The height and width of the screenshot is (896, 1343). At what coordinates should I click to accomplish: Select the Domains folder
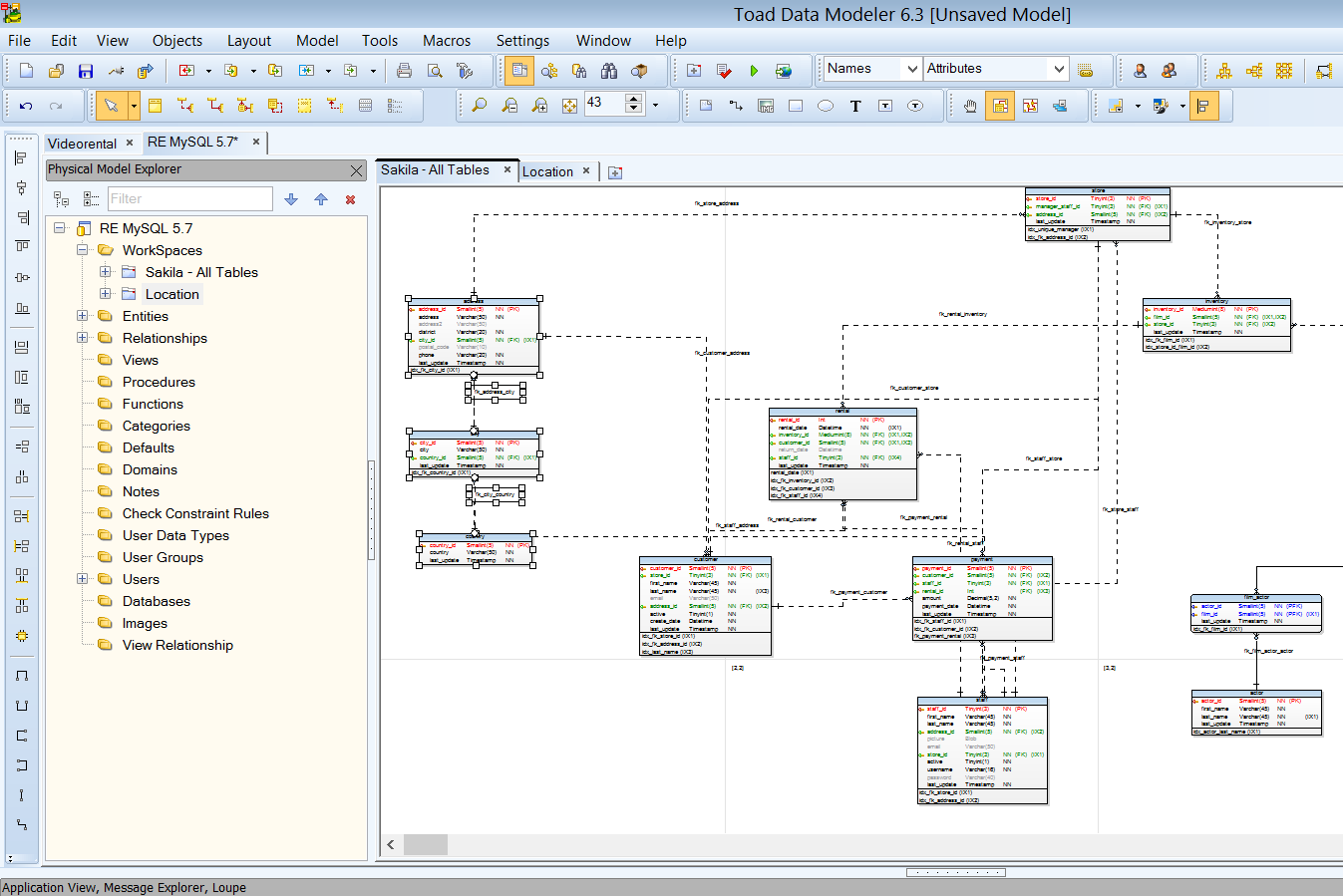click(150, 469)
